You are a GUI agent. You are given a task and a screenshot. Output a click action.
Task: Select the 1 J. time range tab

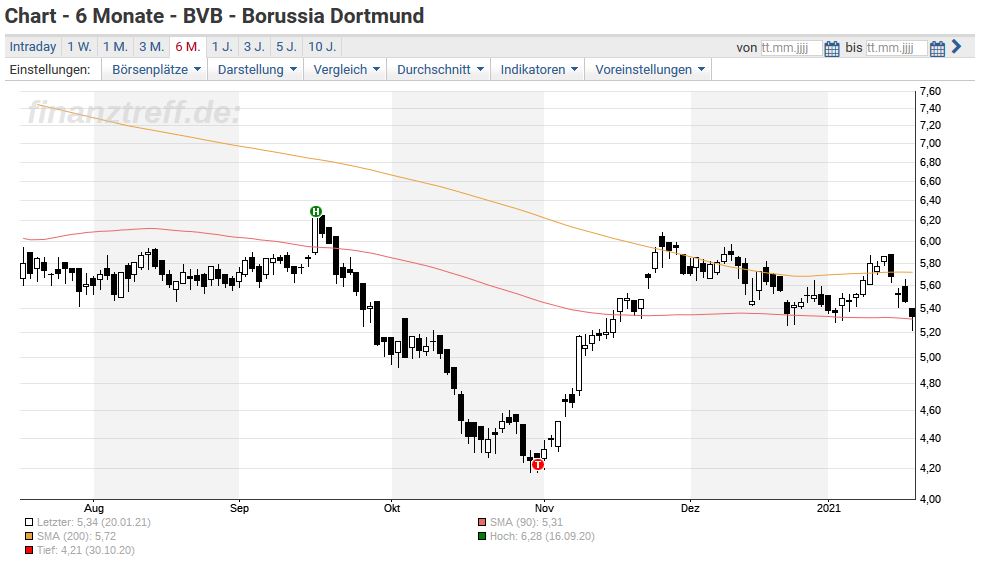coord(222,46)
